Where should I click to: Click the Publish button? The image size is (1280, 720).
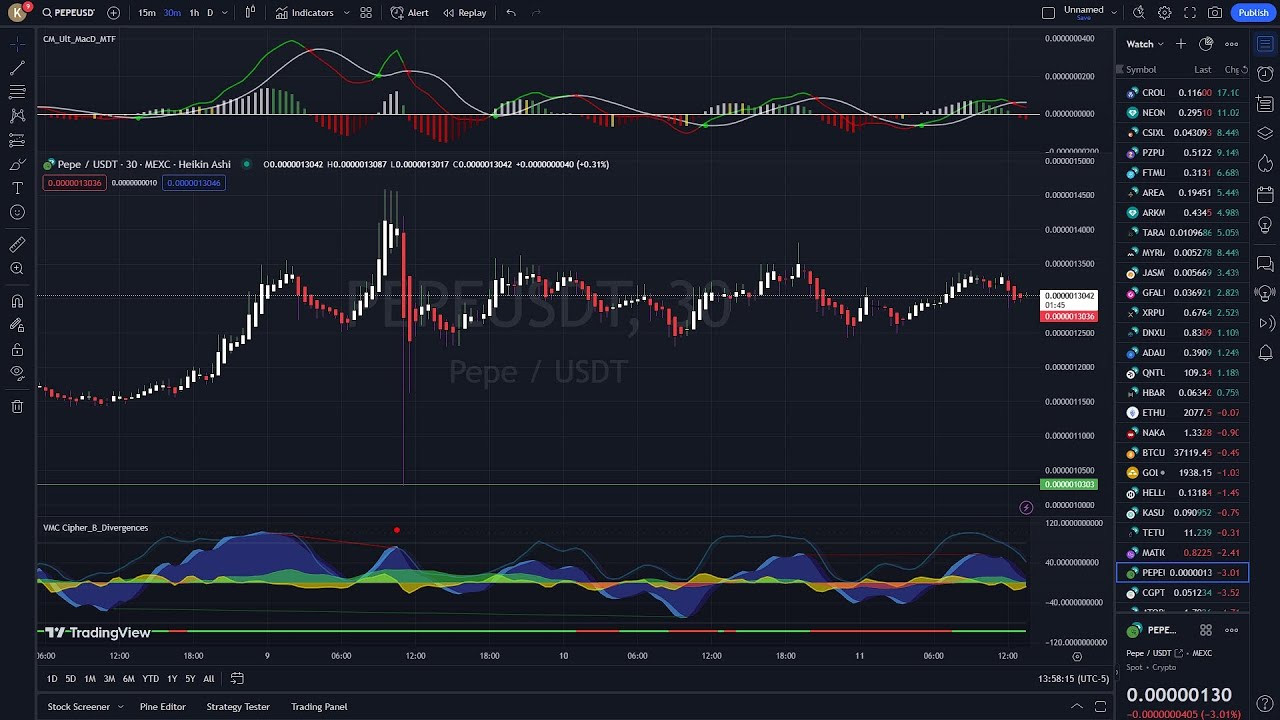click(1253, 13)
